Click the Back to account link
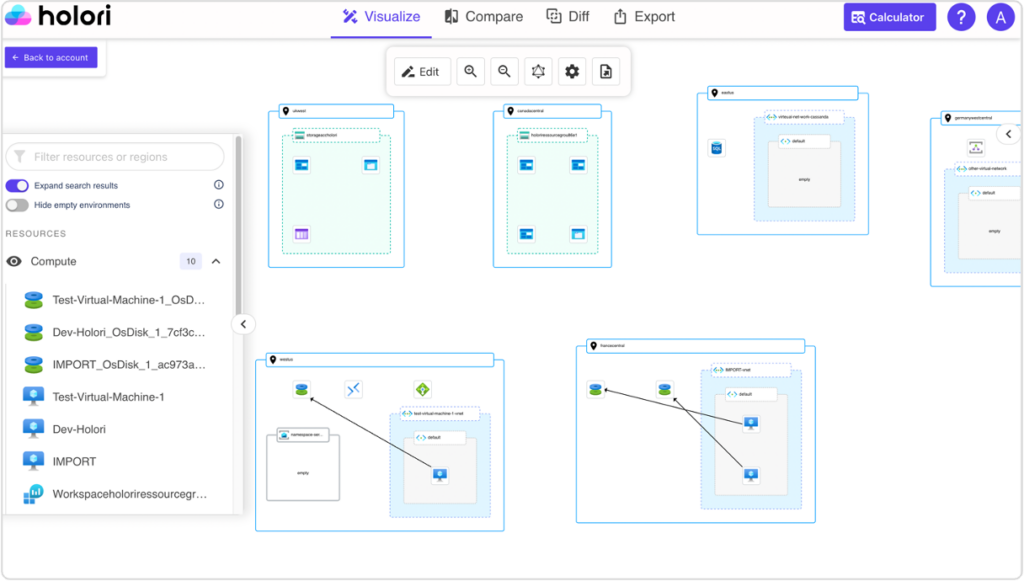 tap(50, 57)
